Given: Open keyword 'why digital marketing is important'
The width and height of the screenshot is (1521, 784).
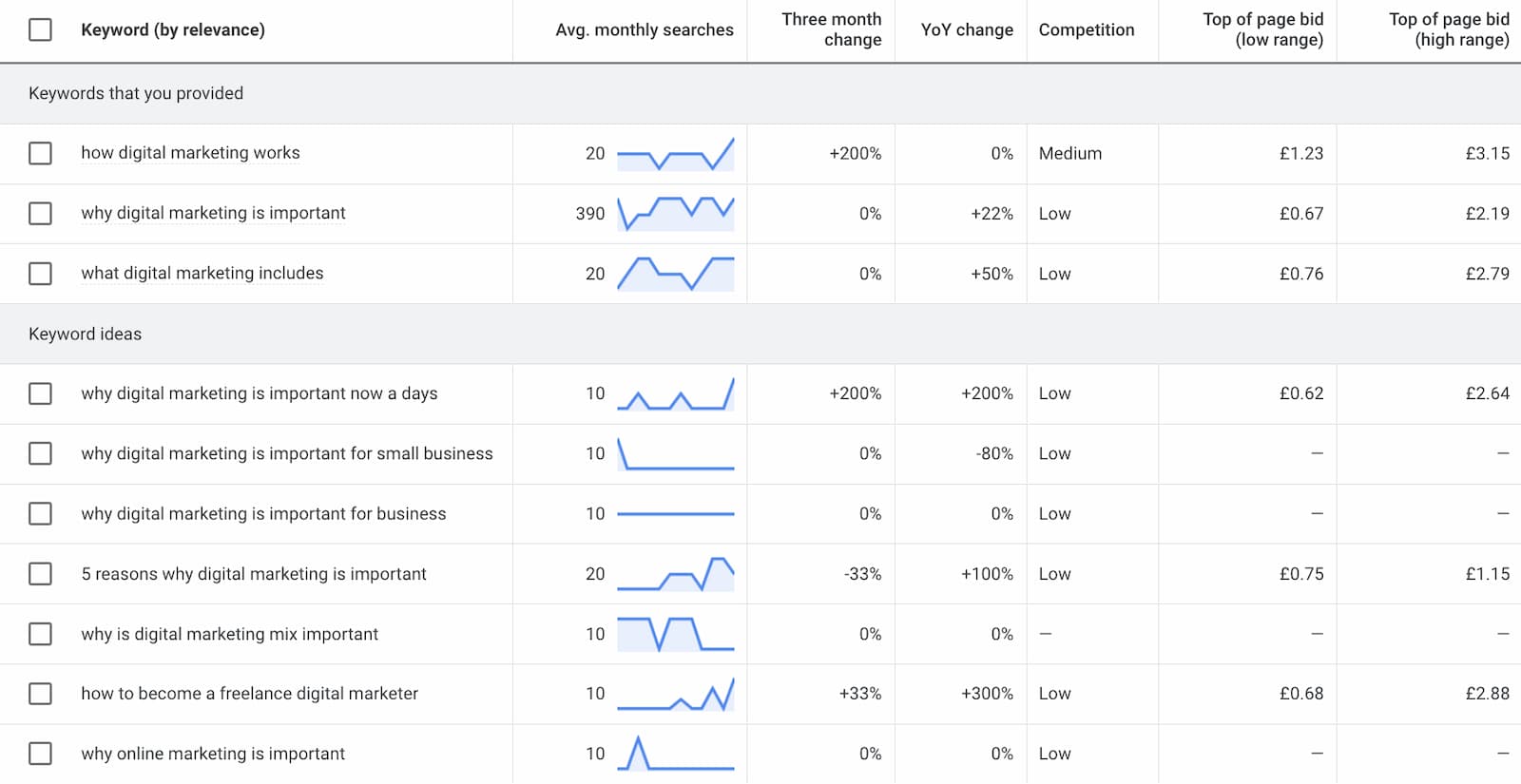Looking at the screenshot, I should (213, 214).
